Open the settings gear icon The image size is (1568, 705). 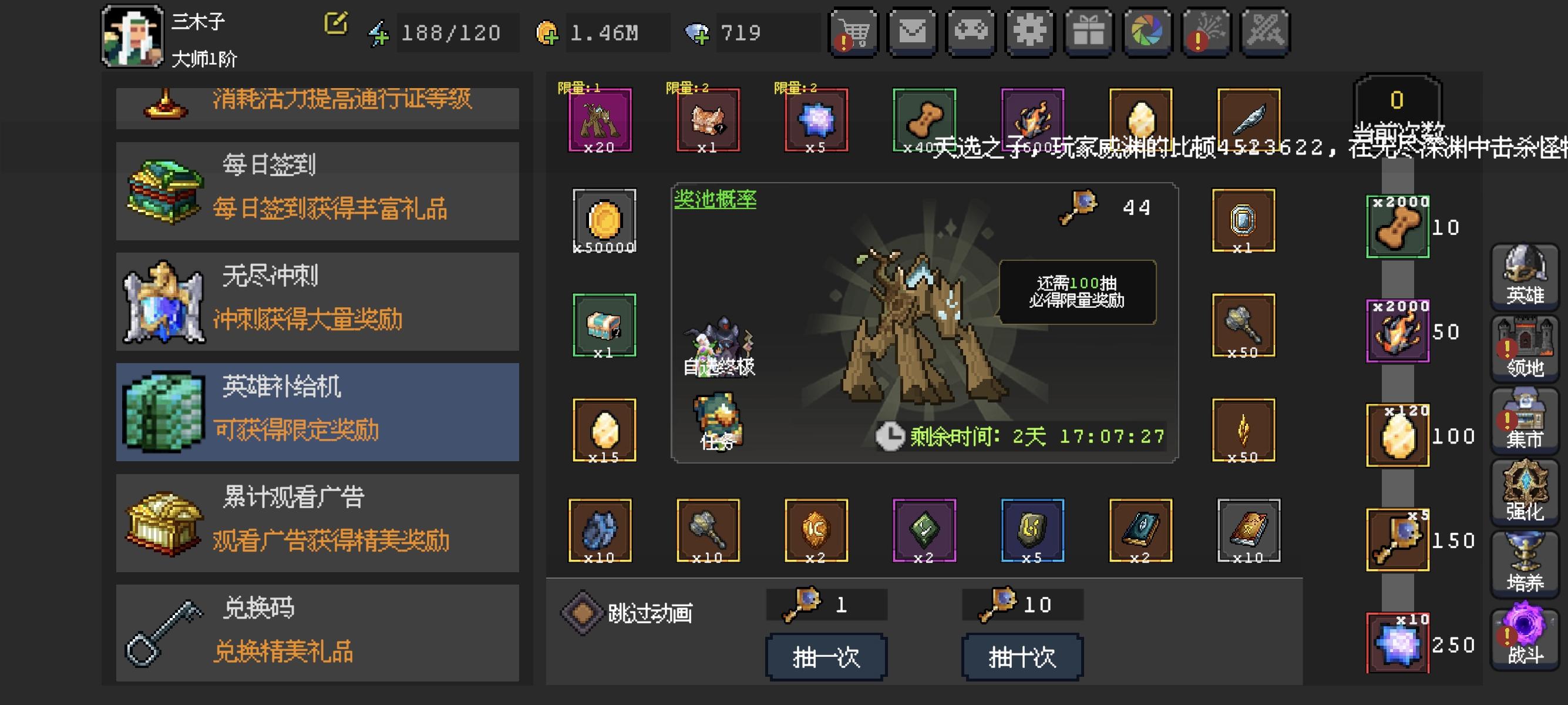point(1029,32)
